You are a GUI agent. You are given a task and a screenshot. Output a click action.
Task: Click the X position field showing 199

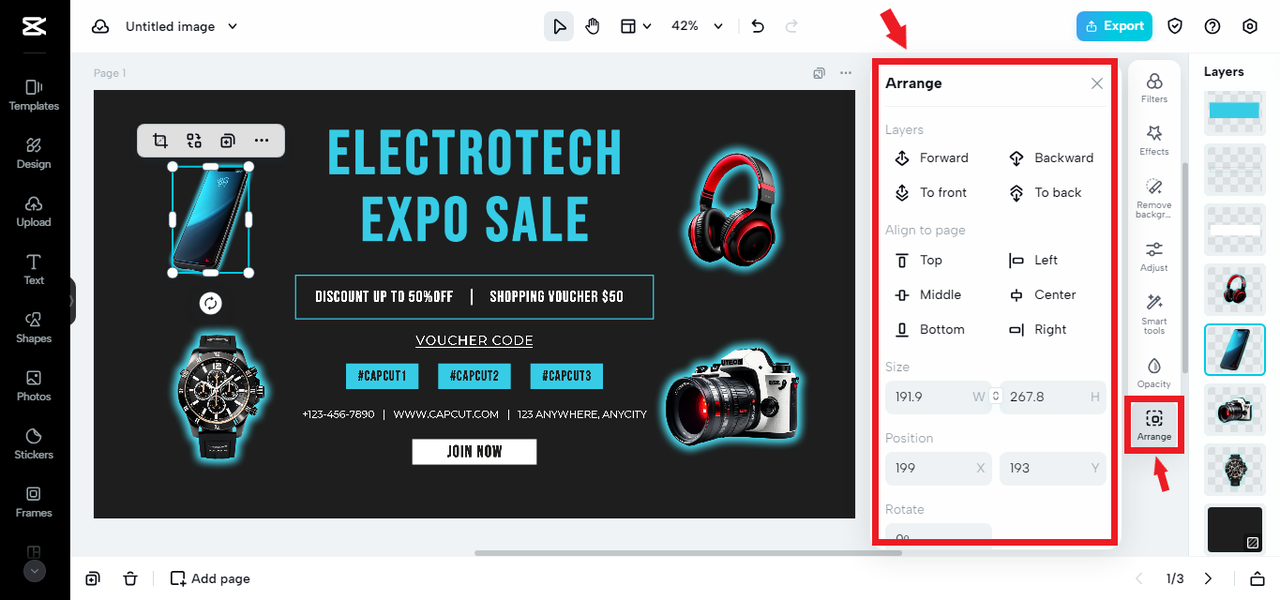(x=938, y=468)
